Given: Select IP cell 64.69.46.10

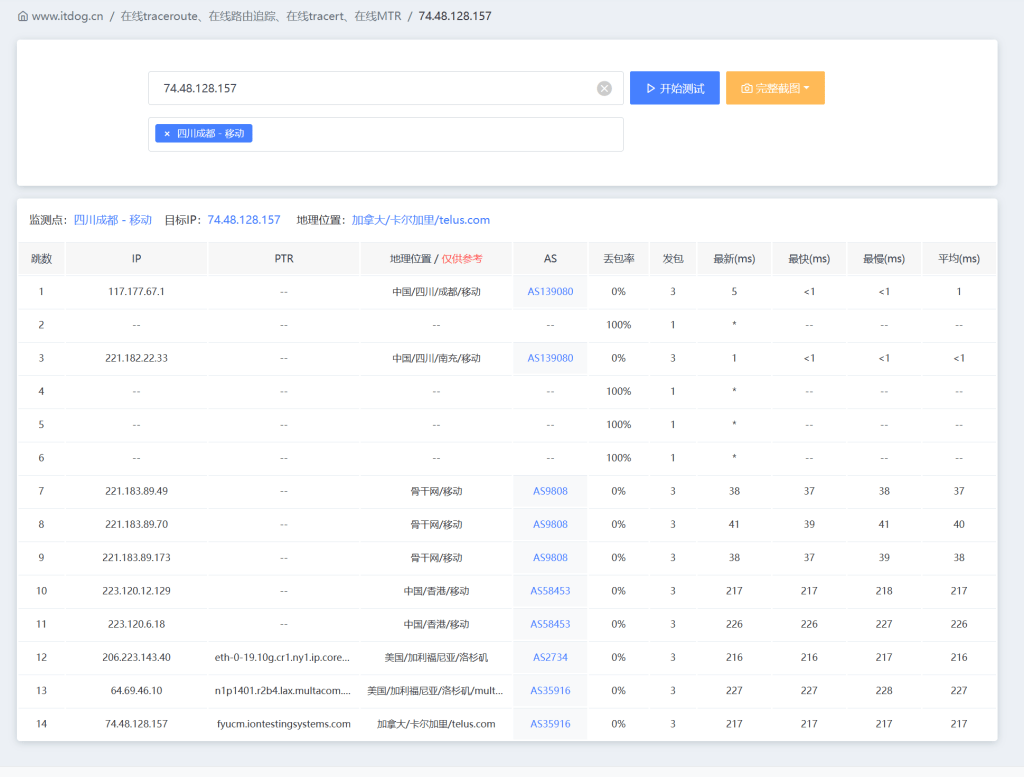Looking at the screenshot, I should click(x=136, y=691).
